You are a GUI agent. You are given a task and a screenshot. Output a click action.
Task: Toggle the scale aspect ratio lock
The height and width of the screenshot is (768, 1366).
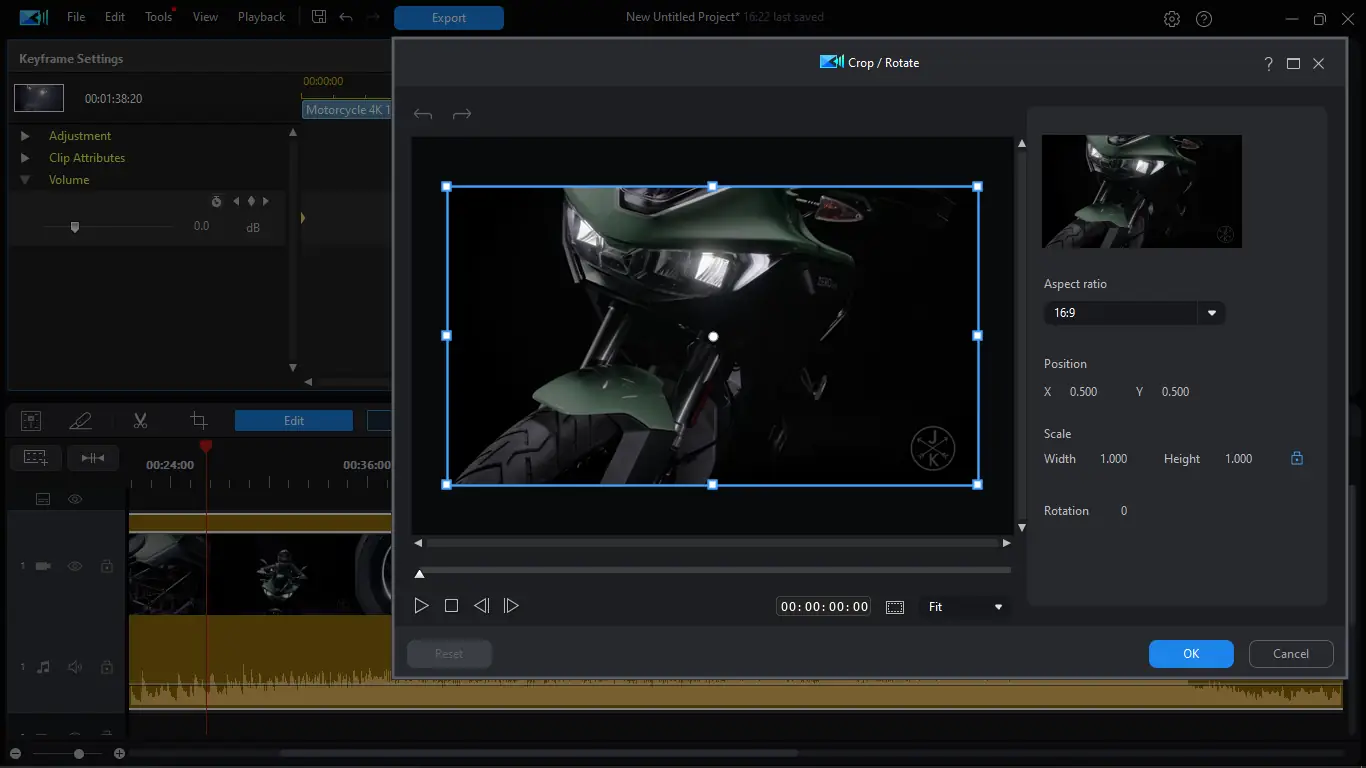coord(1297,459)
